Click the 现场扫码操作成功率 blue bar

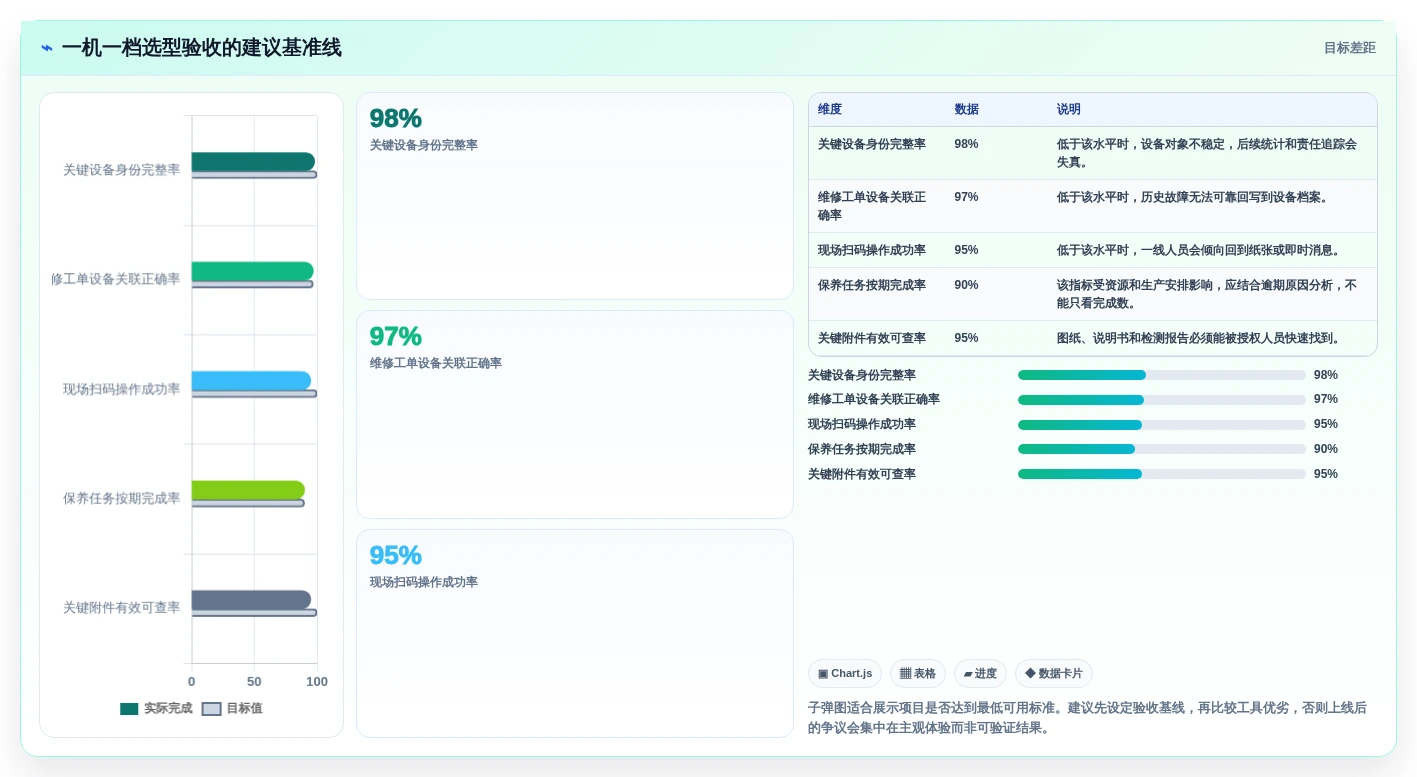pos(251,381)
